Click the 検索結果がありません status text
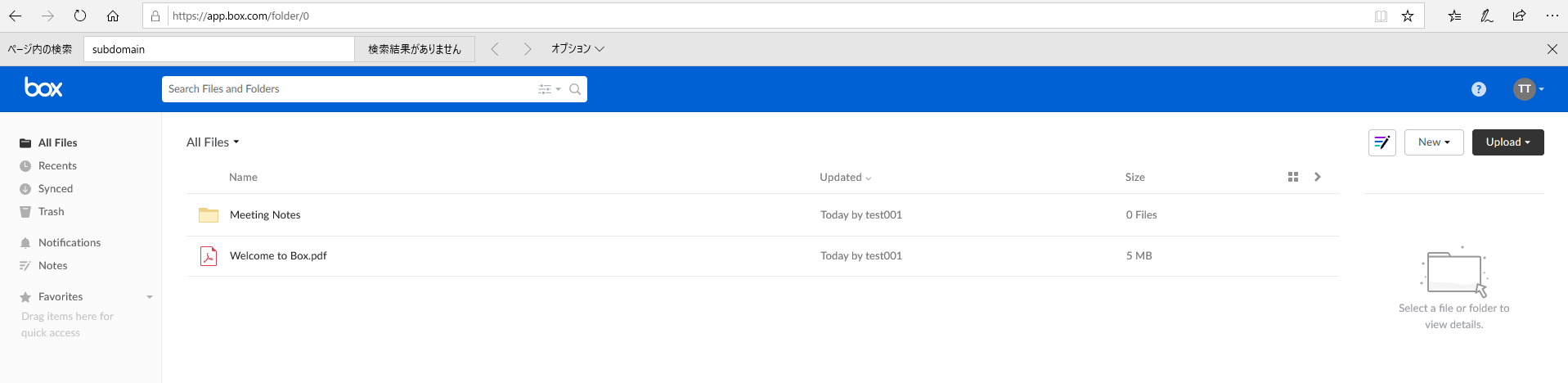Viewport: 1568px width, 383px height. coord(415,49)
